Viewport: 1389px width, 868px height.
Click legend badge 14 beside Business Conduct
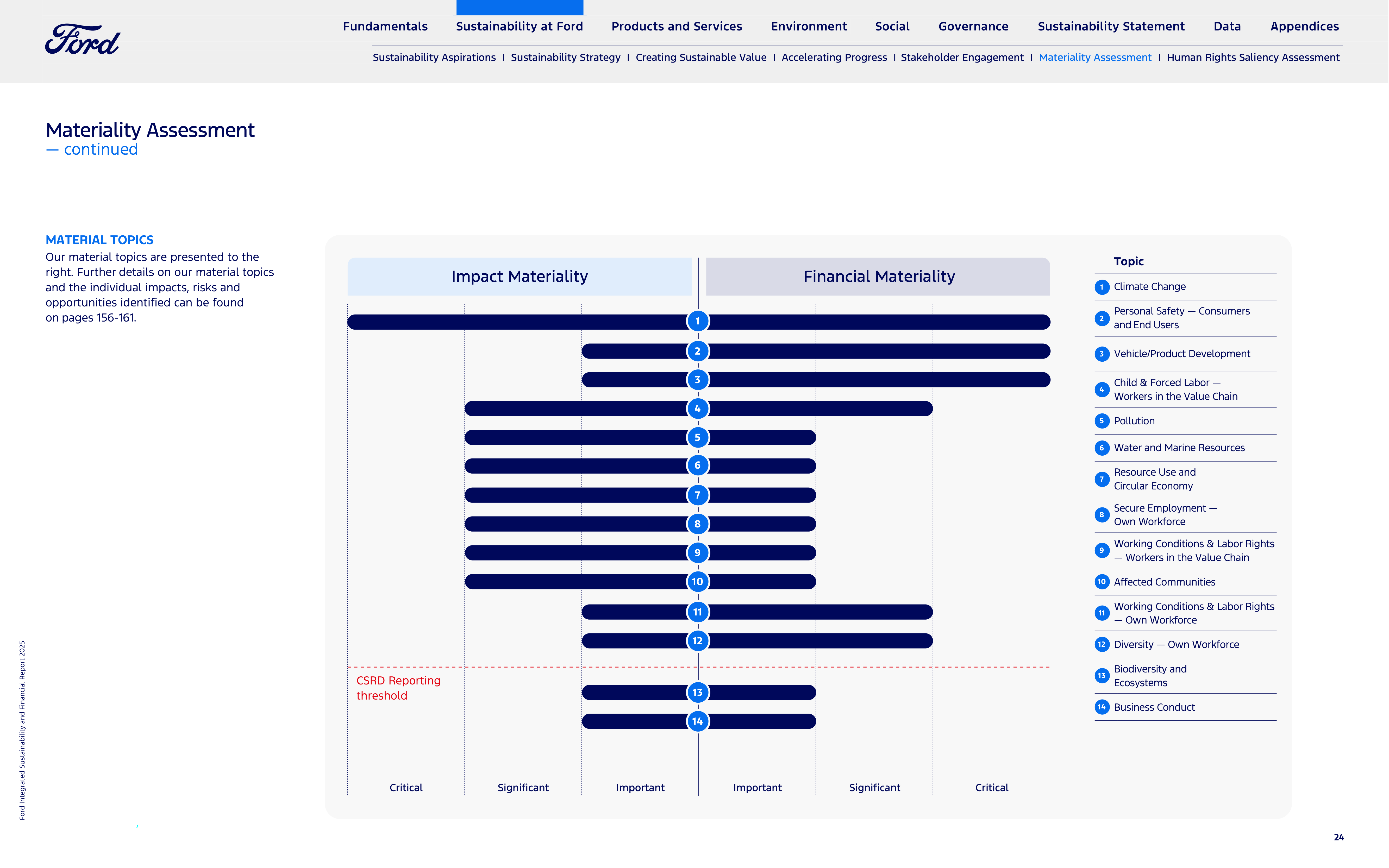click(1101, 707)
